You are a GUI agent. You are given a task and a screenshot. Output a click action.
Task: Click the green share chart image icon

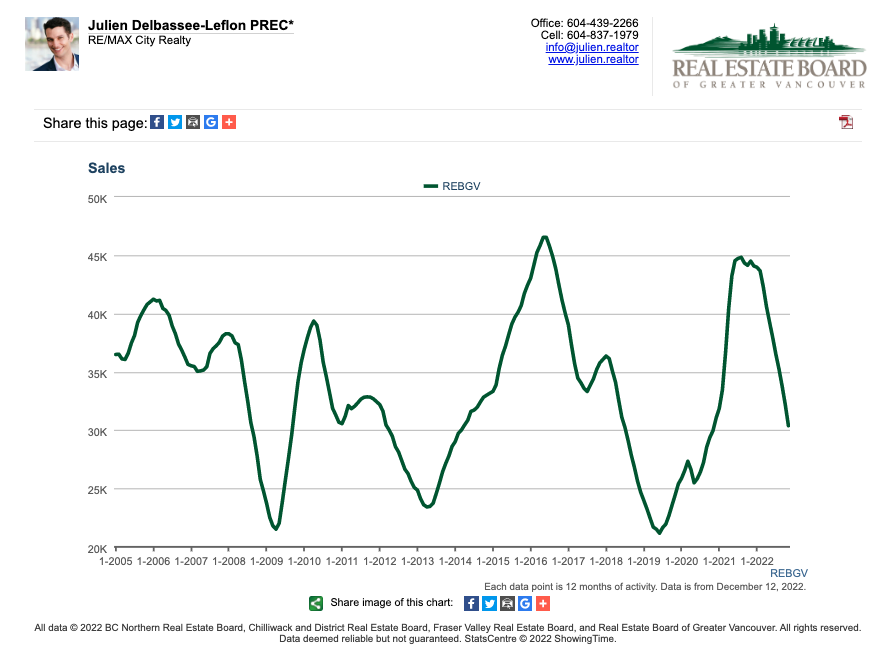click(x=316, y=603)
